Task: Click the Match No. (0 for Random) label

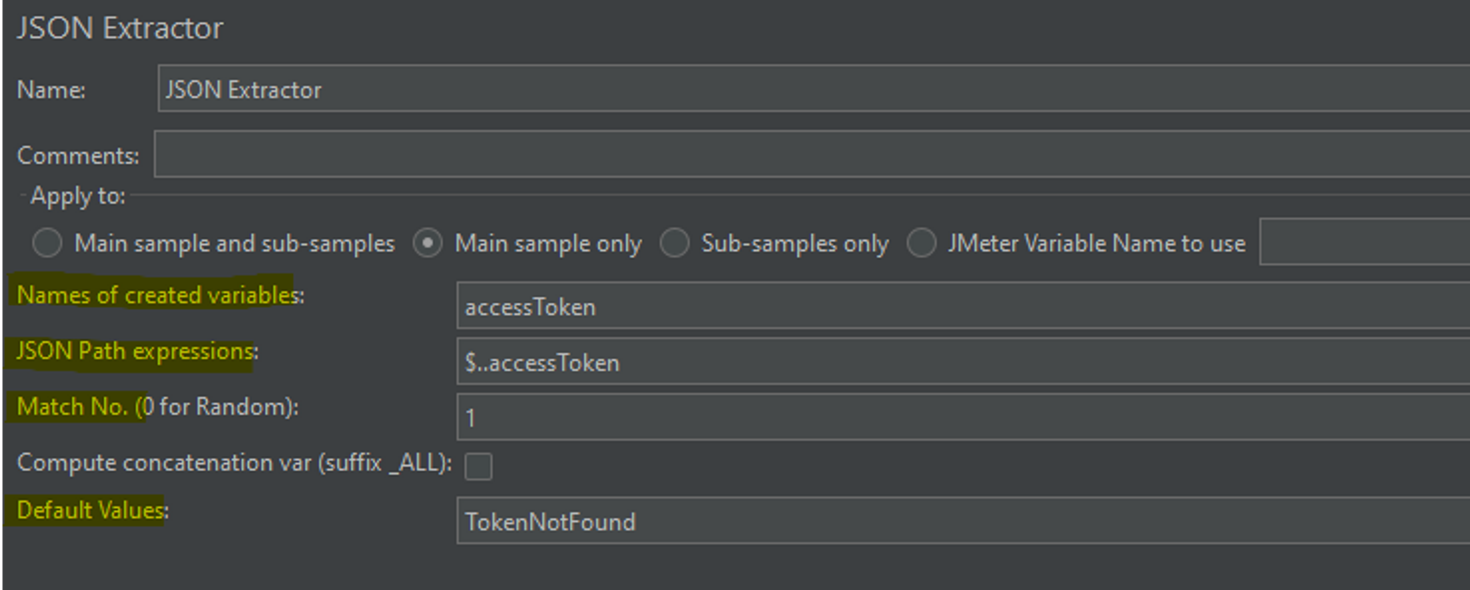Action: coord(158,407)
